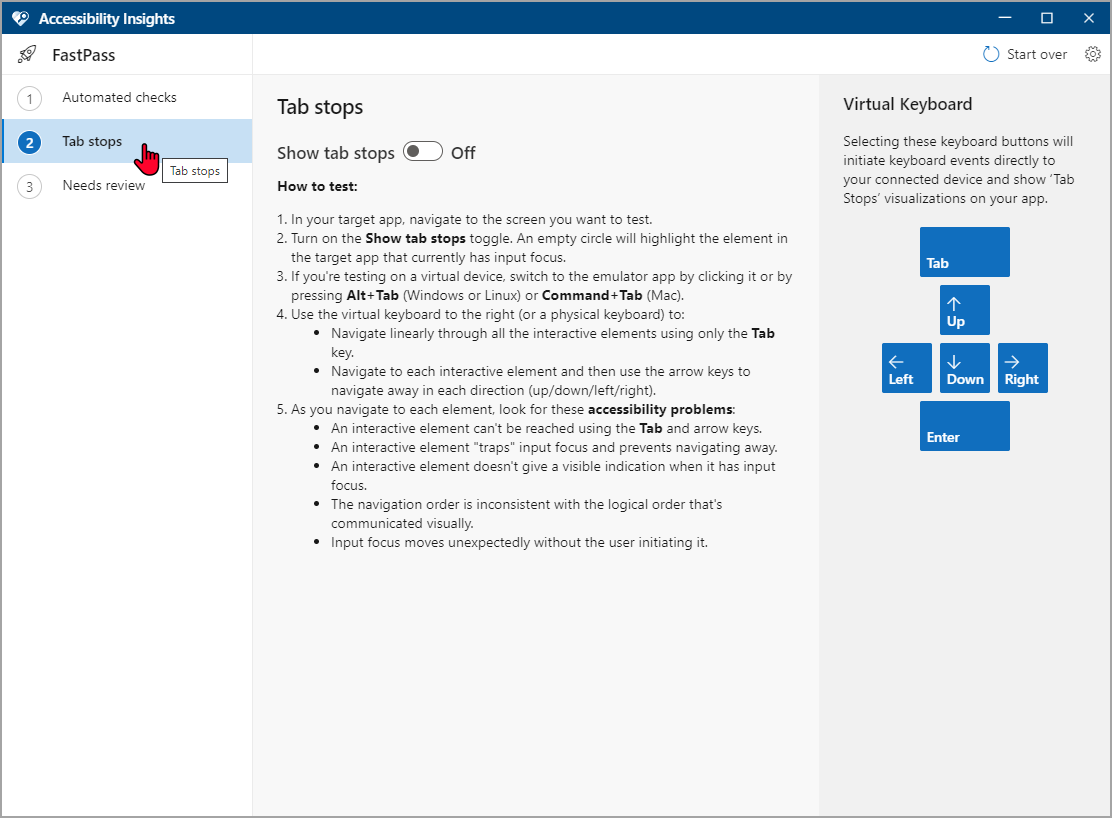Screen dimensions: 1112x818
Task: Click the FastPass title text
Action: coord(84,55)
